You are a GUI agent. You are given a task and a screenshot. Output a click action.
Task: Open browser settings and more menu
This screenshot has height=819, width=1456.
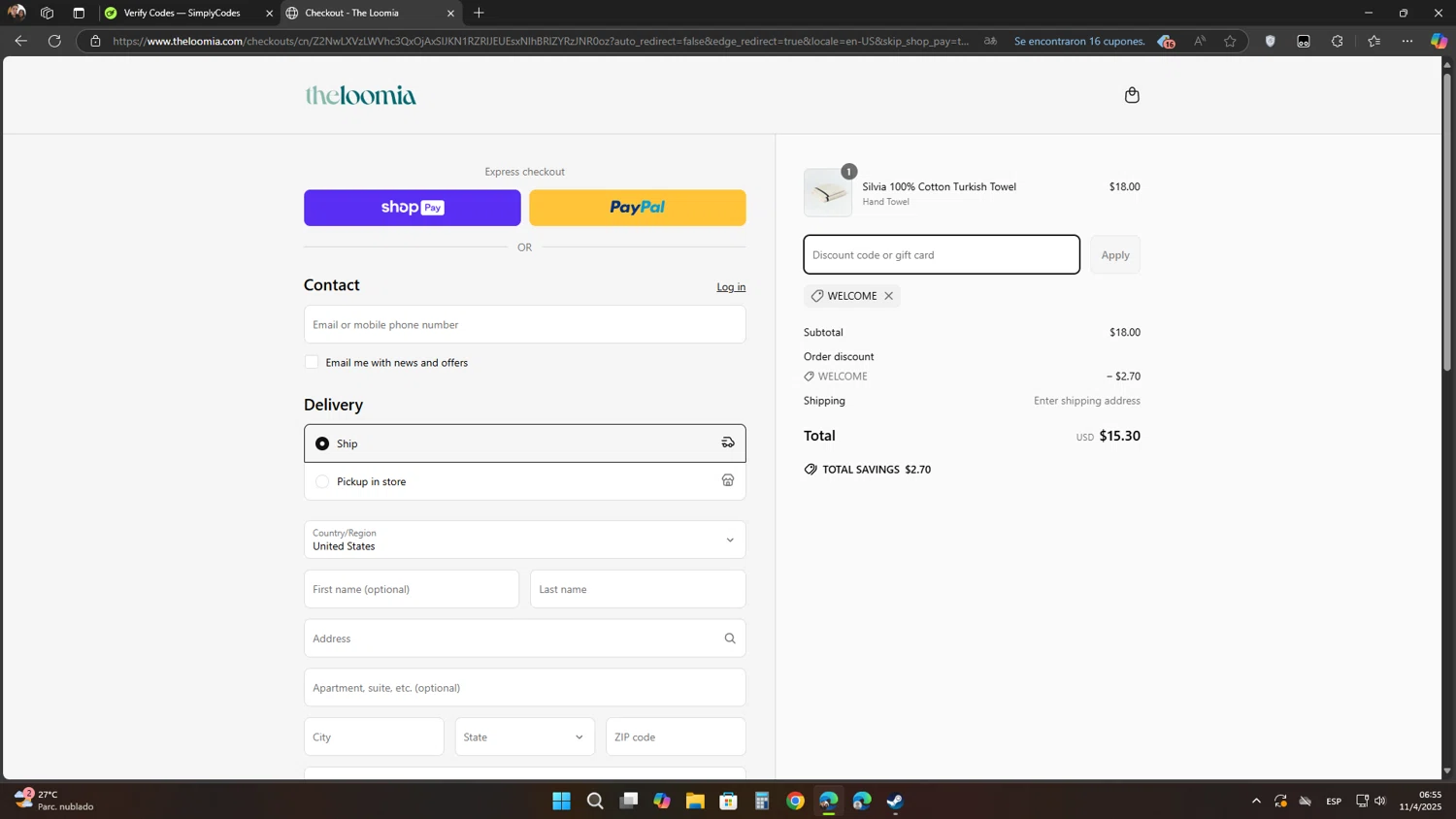click(1407, 41)
